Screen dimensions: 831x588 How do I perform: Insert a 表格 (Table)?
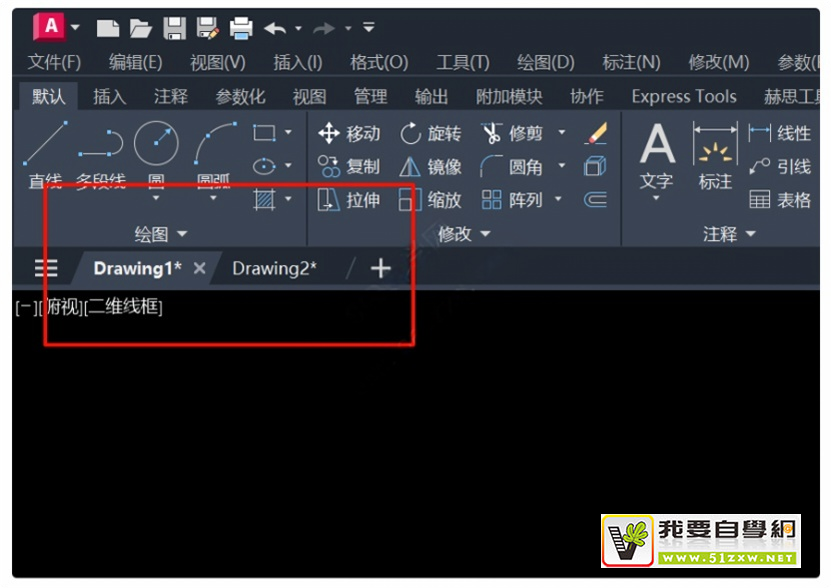coord(781,200)
